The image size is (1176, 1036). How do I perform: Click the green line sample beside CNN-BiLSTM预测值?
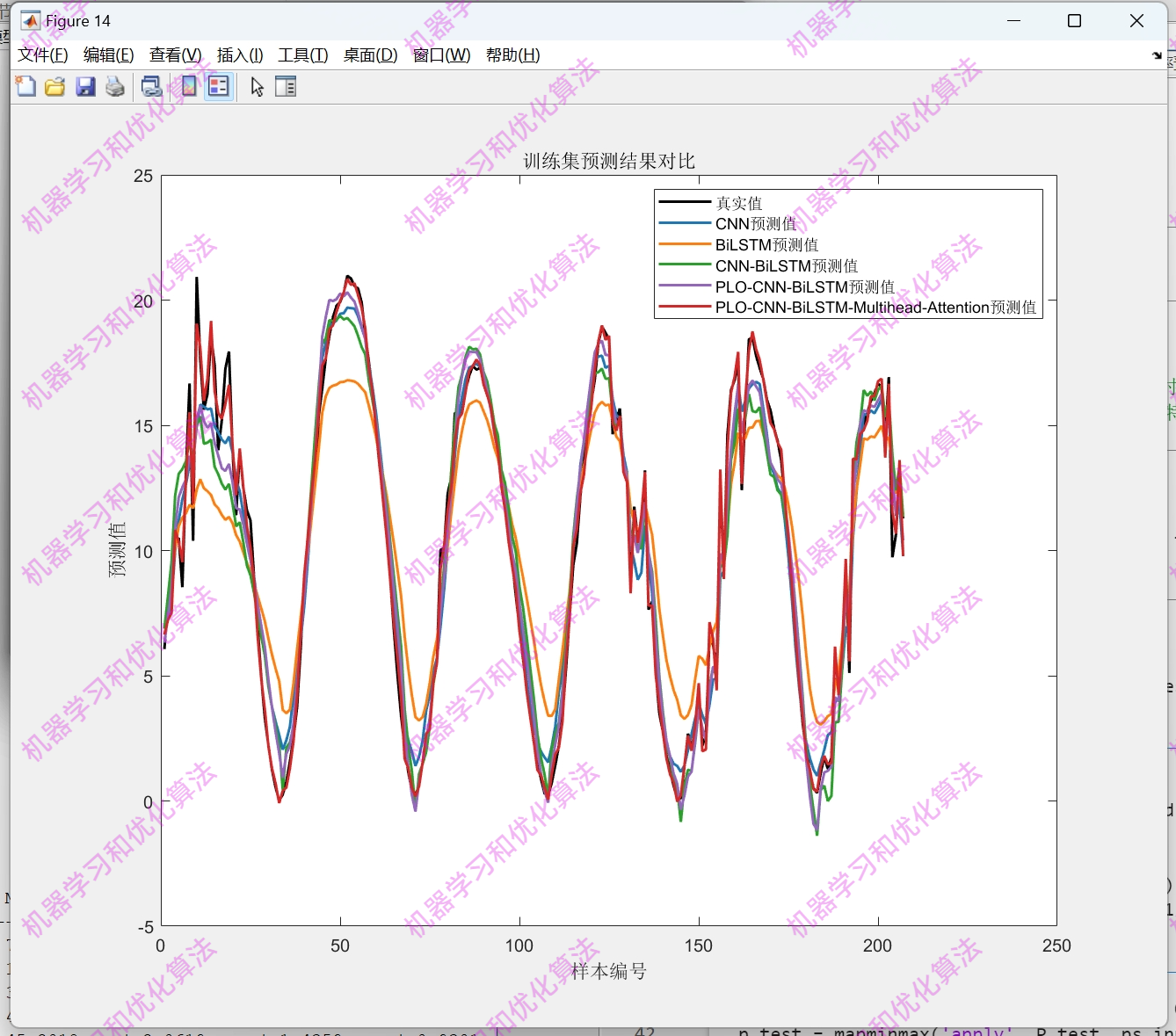[x=685, y=264]
